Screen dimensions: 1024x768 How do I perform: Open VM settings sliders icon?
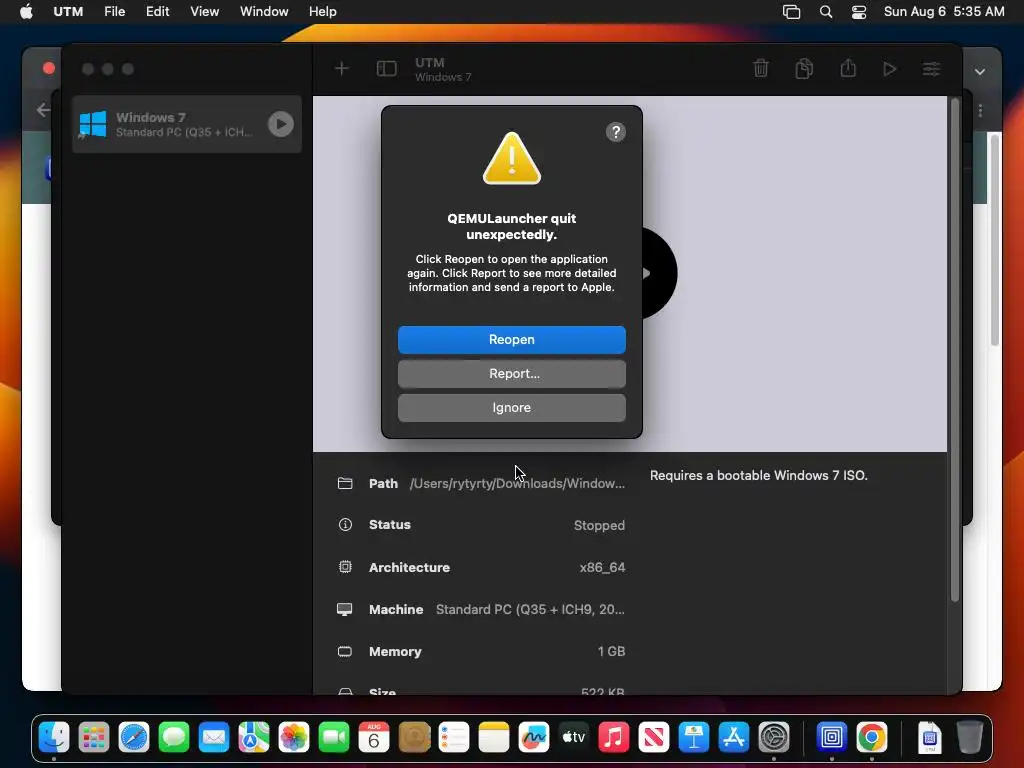tap(931, 69)
